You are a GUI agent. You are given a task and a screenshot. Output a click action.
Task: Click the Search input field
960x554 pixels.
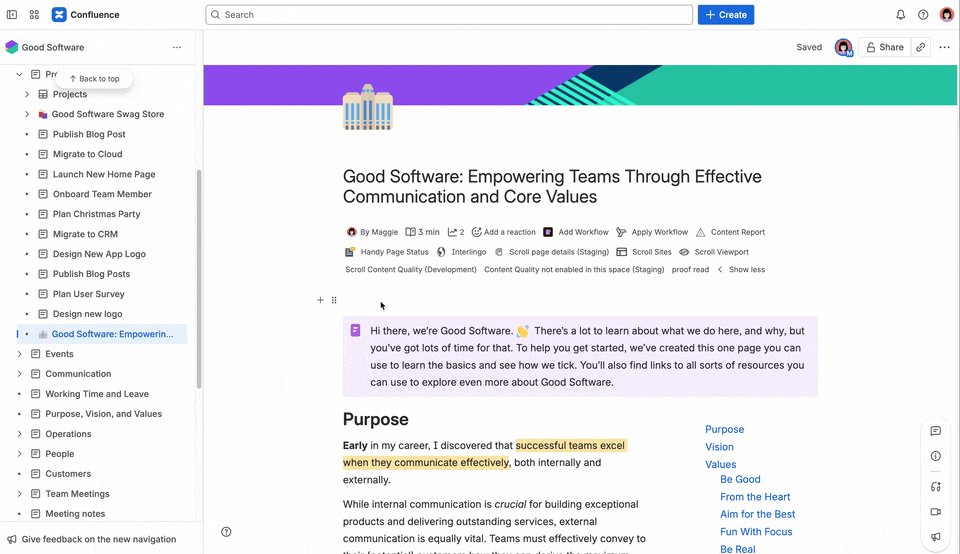pos(449,15)
